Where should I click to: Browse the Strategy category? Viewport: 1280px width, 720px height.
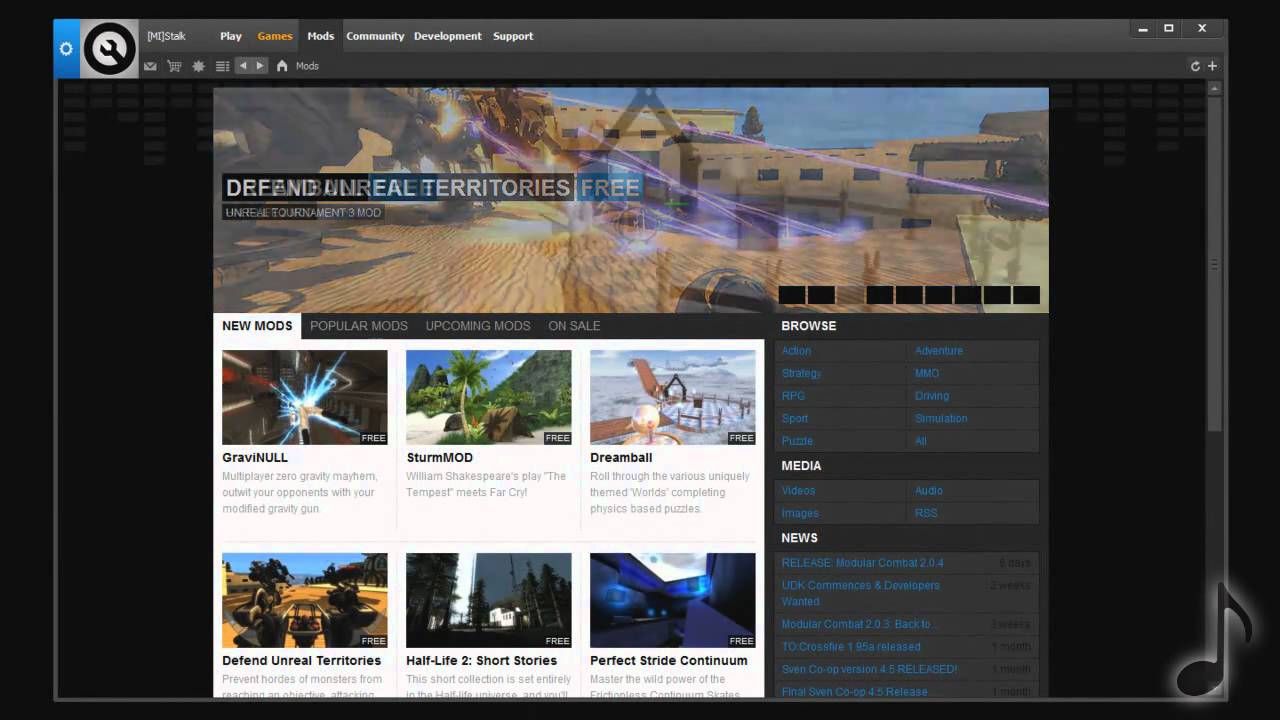pyautogui.click(x=801, y=373)
